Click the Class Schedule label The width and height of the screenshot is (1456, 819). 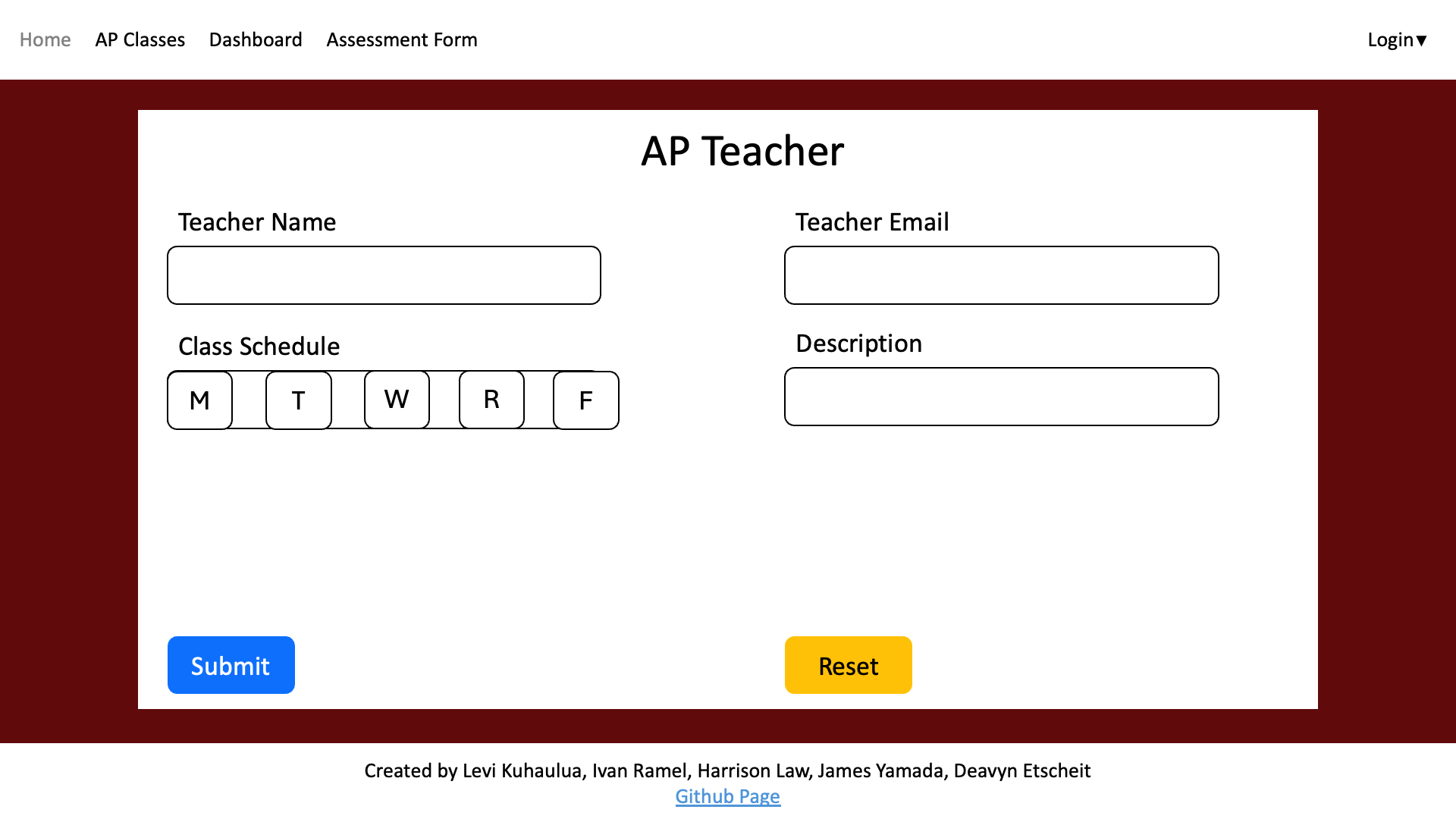pos(259,347)
